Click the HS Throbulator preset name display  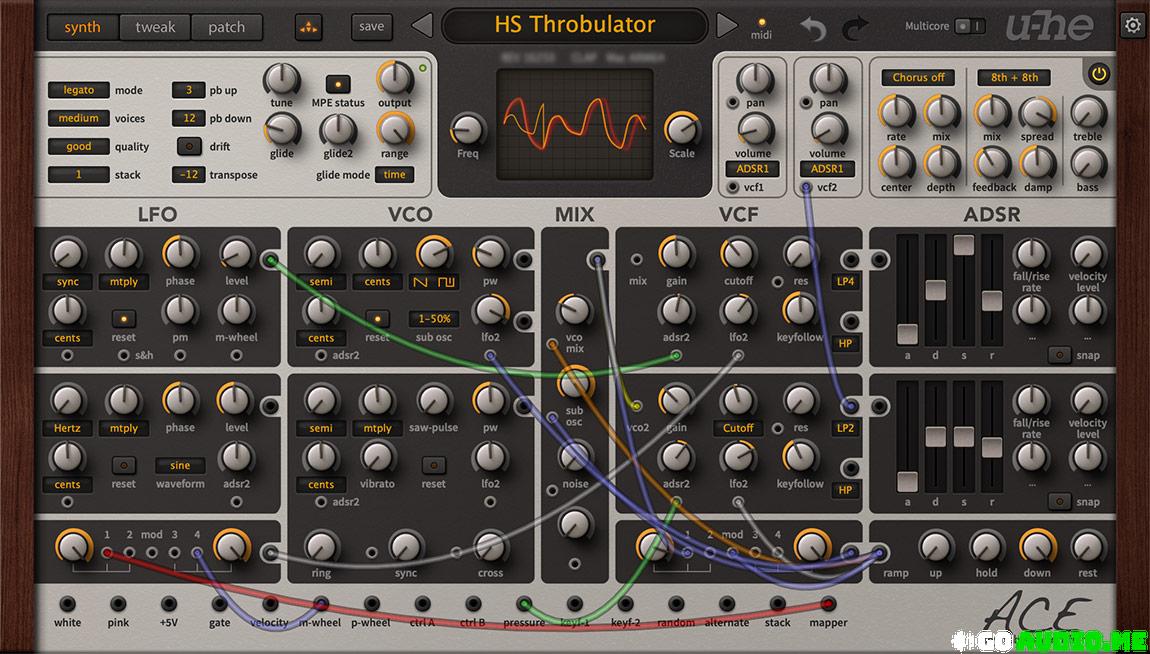pyautogui.click(x=575, y=25)
